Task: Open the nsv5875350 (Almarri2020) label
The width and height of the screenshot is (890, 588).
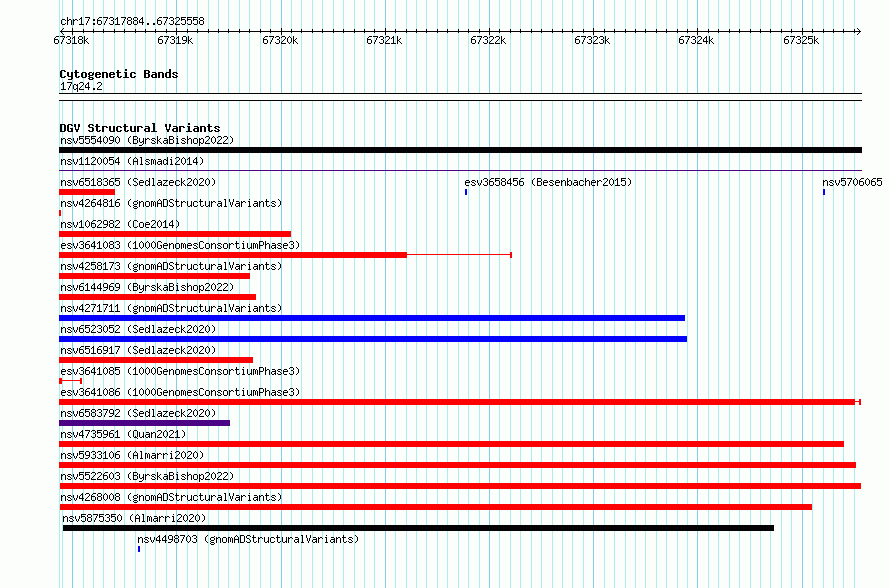Action: (x=134, y=518)
